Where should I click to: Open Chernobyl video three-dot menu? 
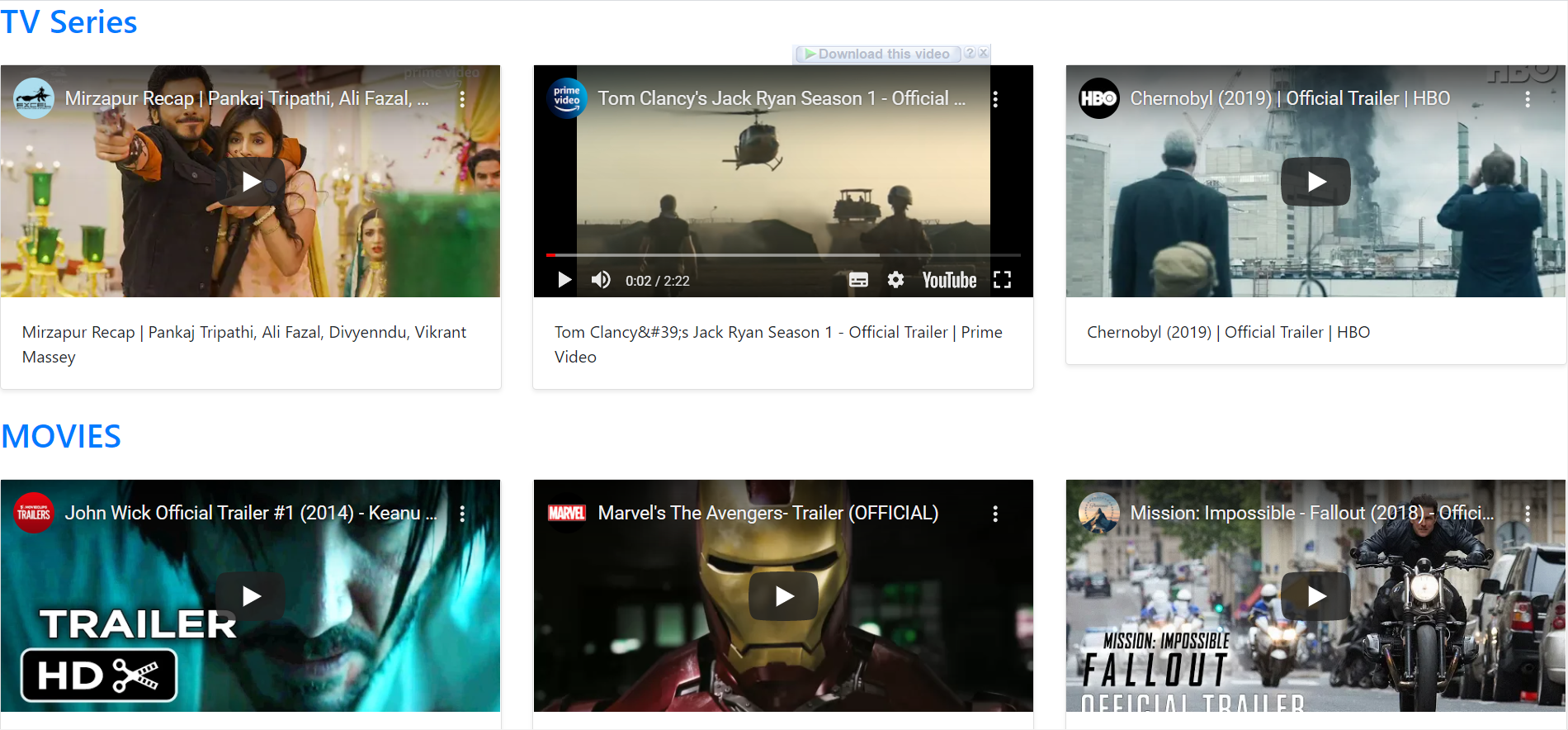point(1528,99)
